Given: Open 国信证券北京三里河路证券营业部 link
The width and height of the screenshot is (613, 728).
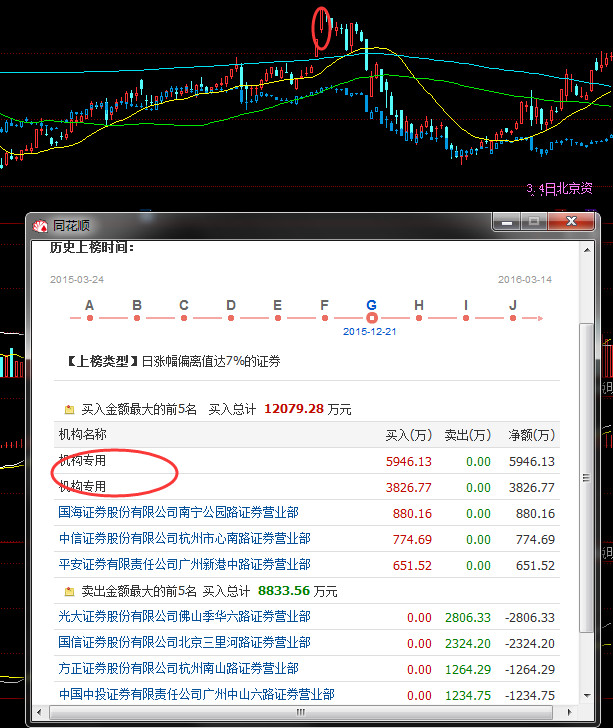Looking at the screenshot, I should (x=184, y=643).
